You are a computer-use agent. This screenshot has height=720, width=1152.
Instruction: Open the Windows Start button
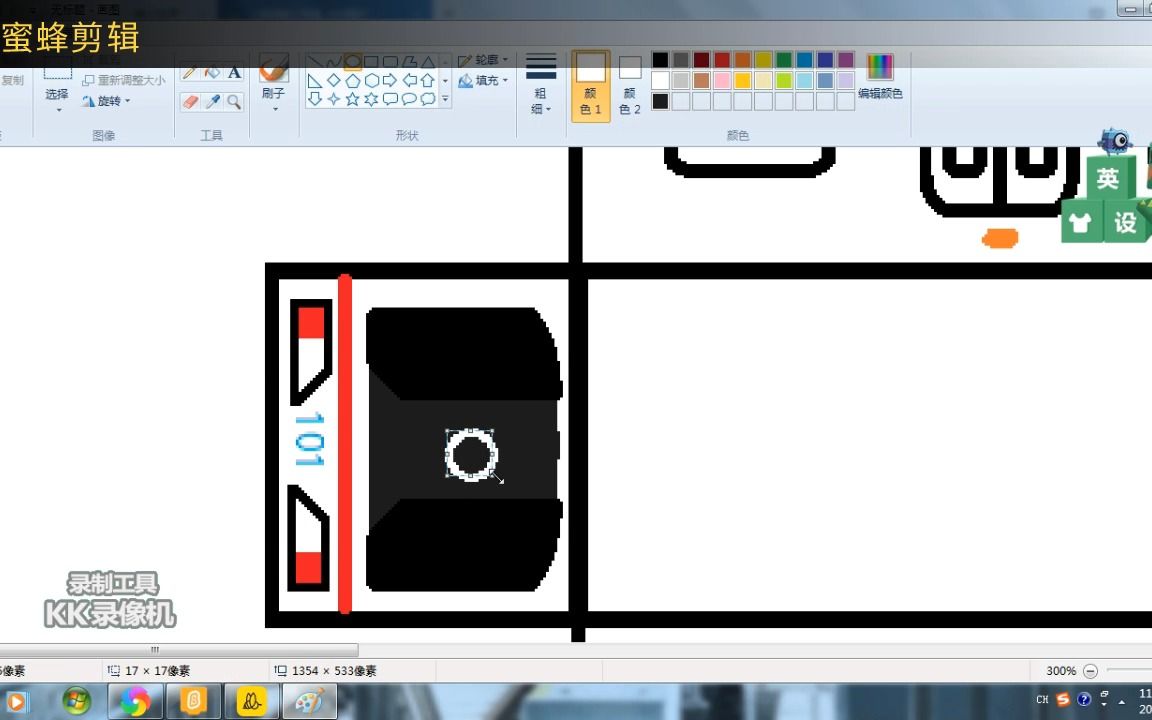click(x=77, y=702)
